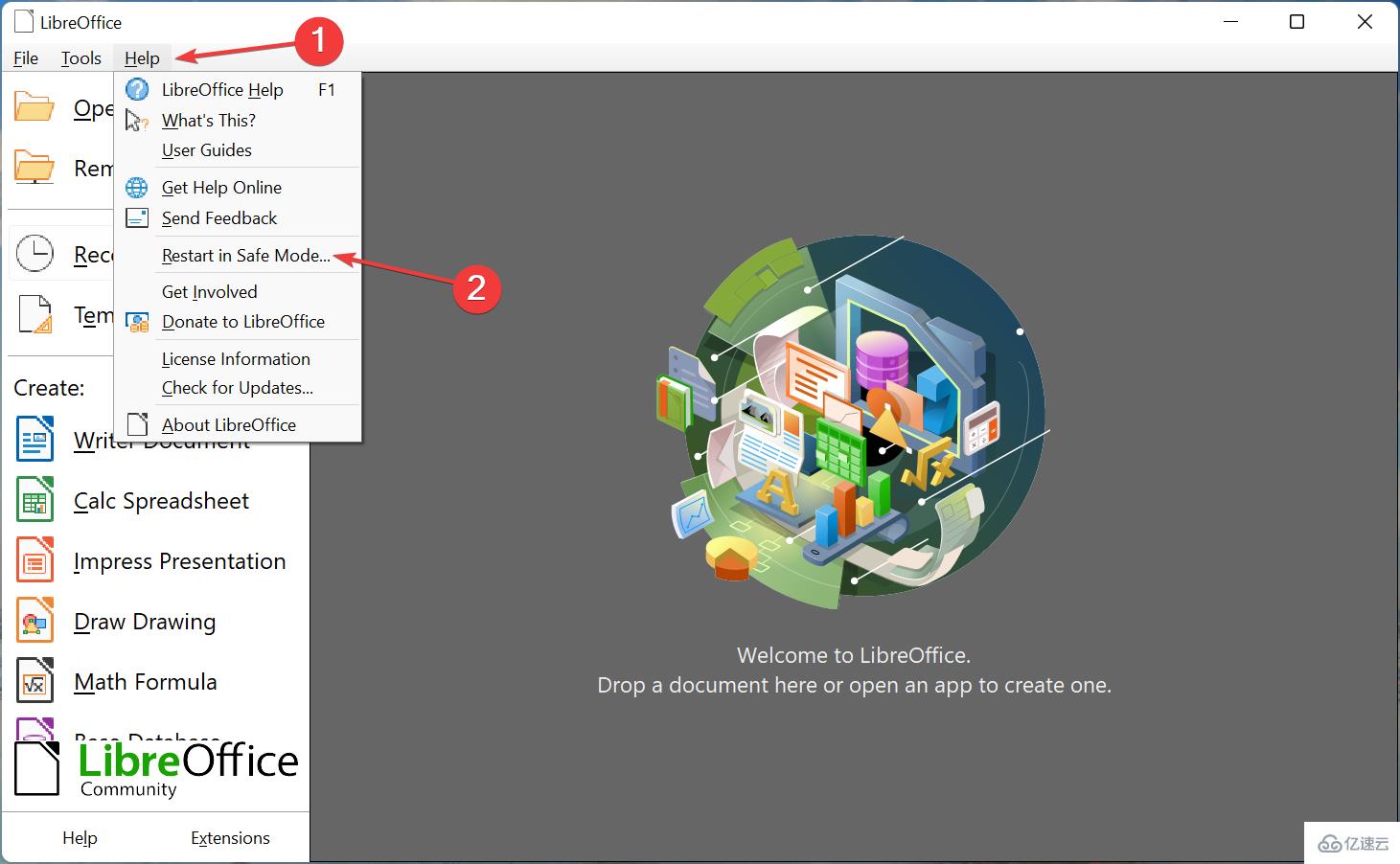This screenshot has width=1400, height=864.
Task: Click the Templates page icon
Action: [35, 314]
